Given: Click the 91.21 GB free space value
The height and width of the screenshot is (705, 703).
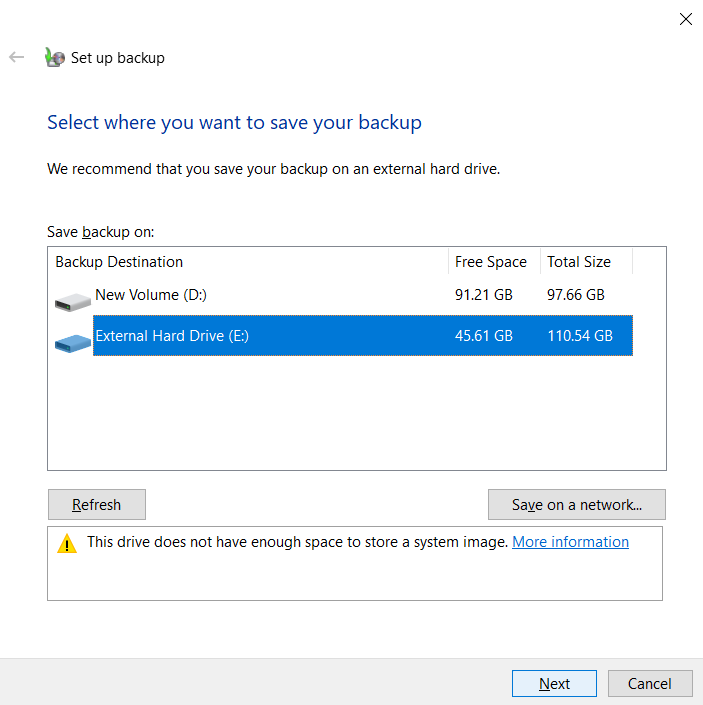Looking at the screenshot, I should pyautogui.click(x=483, y=295).
